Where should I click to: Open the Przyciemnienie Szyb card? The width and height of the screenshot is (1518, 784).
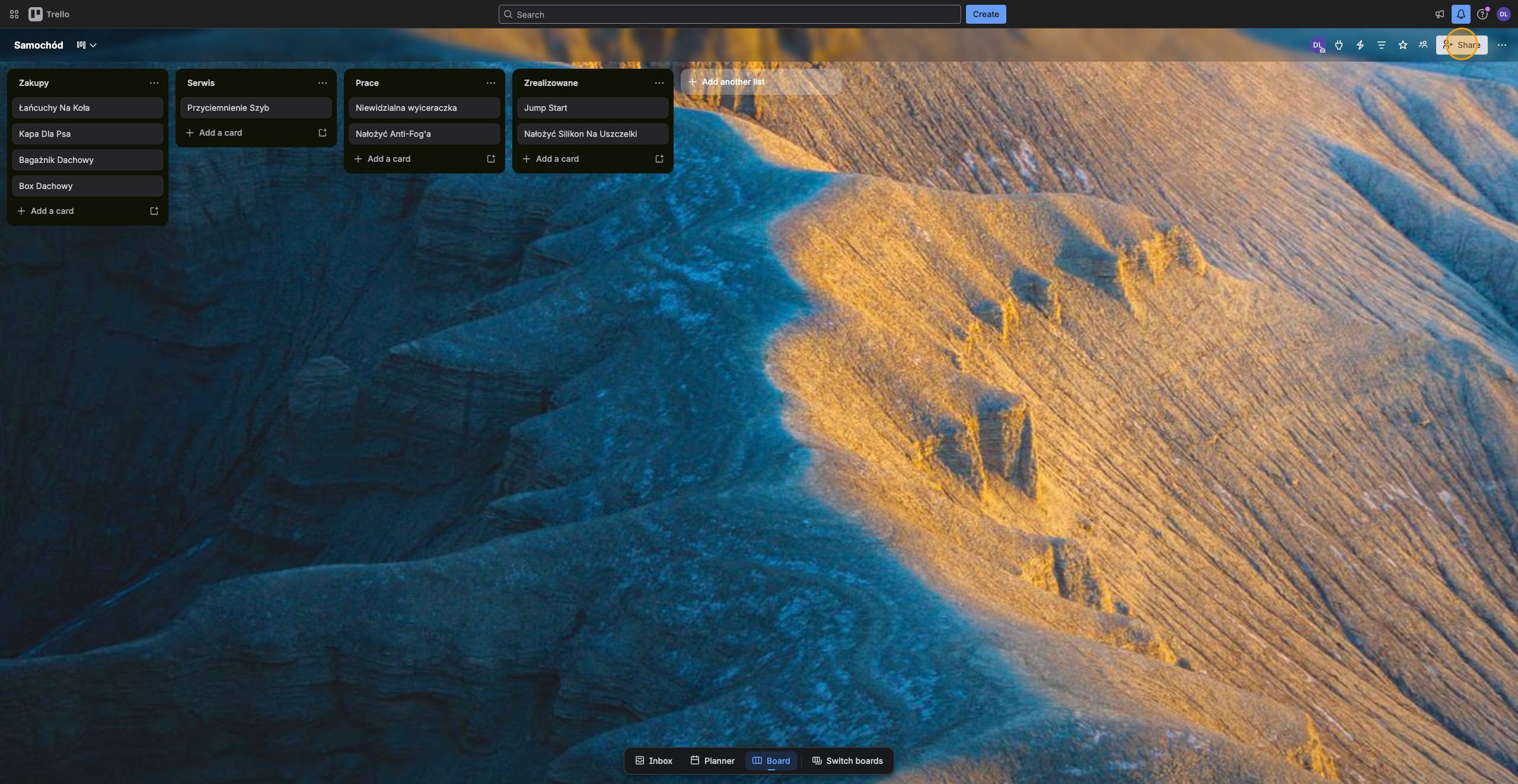click(256, 108)
